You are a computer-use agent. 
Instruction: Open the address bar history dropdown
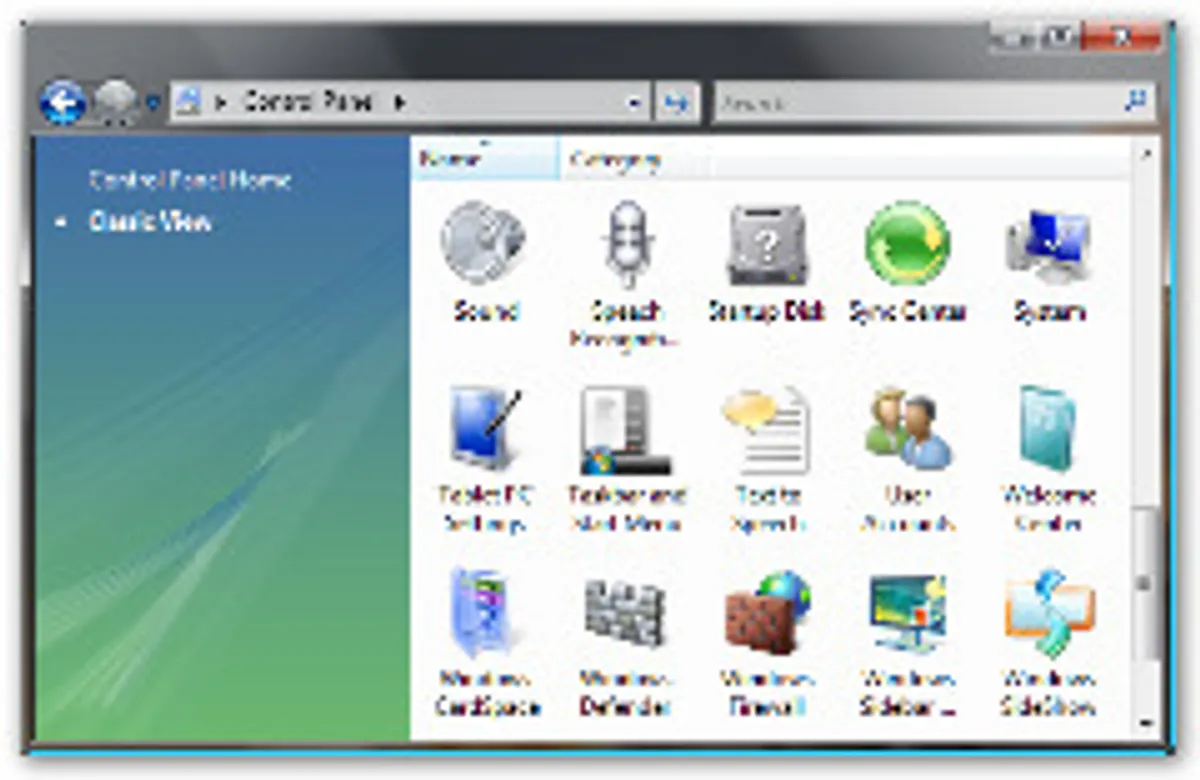click(634, 102)
